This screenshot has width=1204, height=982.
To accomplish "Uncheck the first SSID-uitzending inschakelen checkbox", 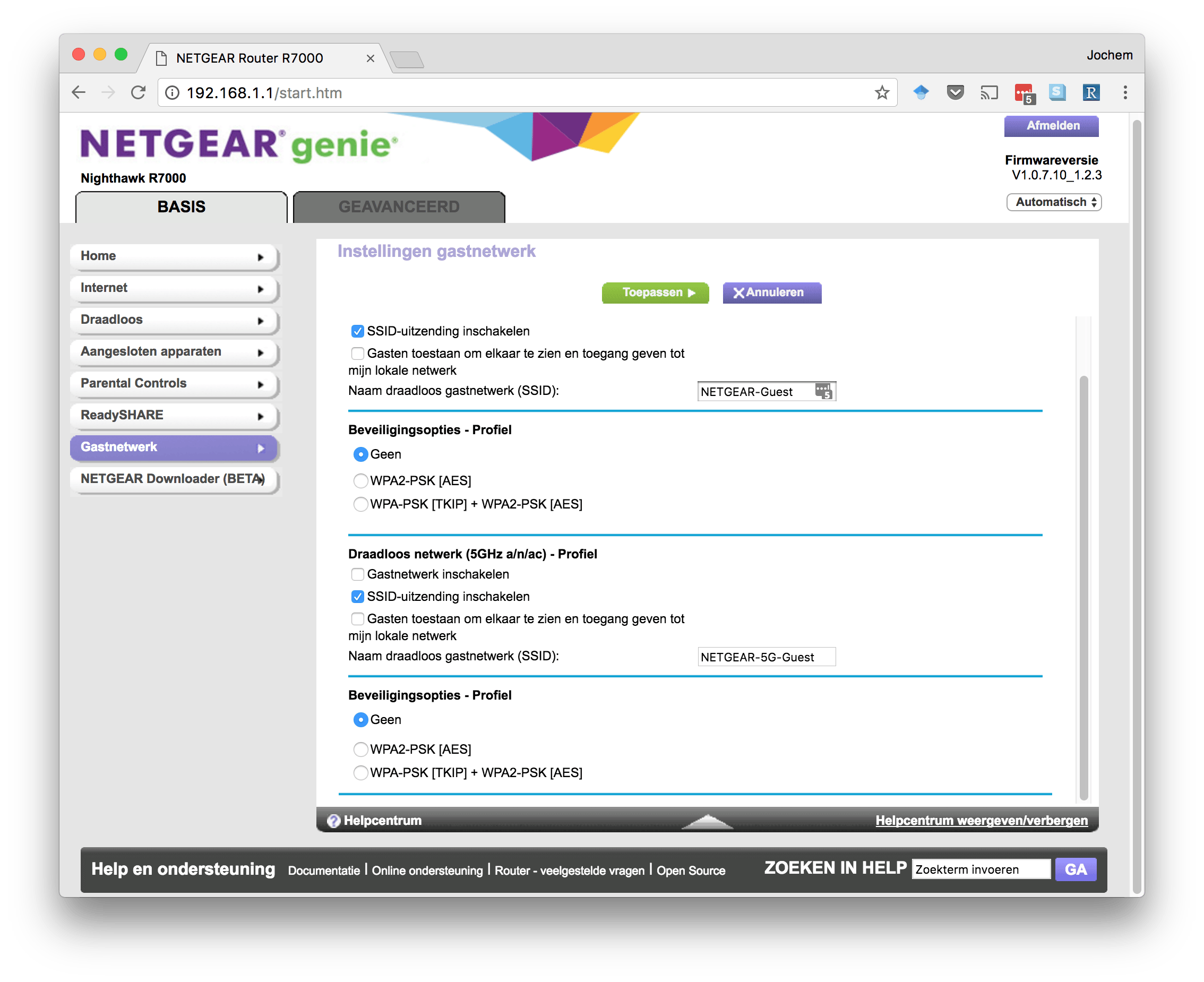I will (358, 331).
